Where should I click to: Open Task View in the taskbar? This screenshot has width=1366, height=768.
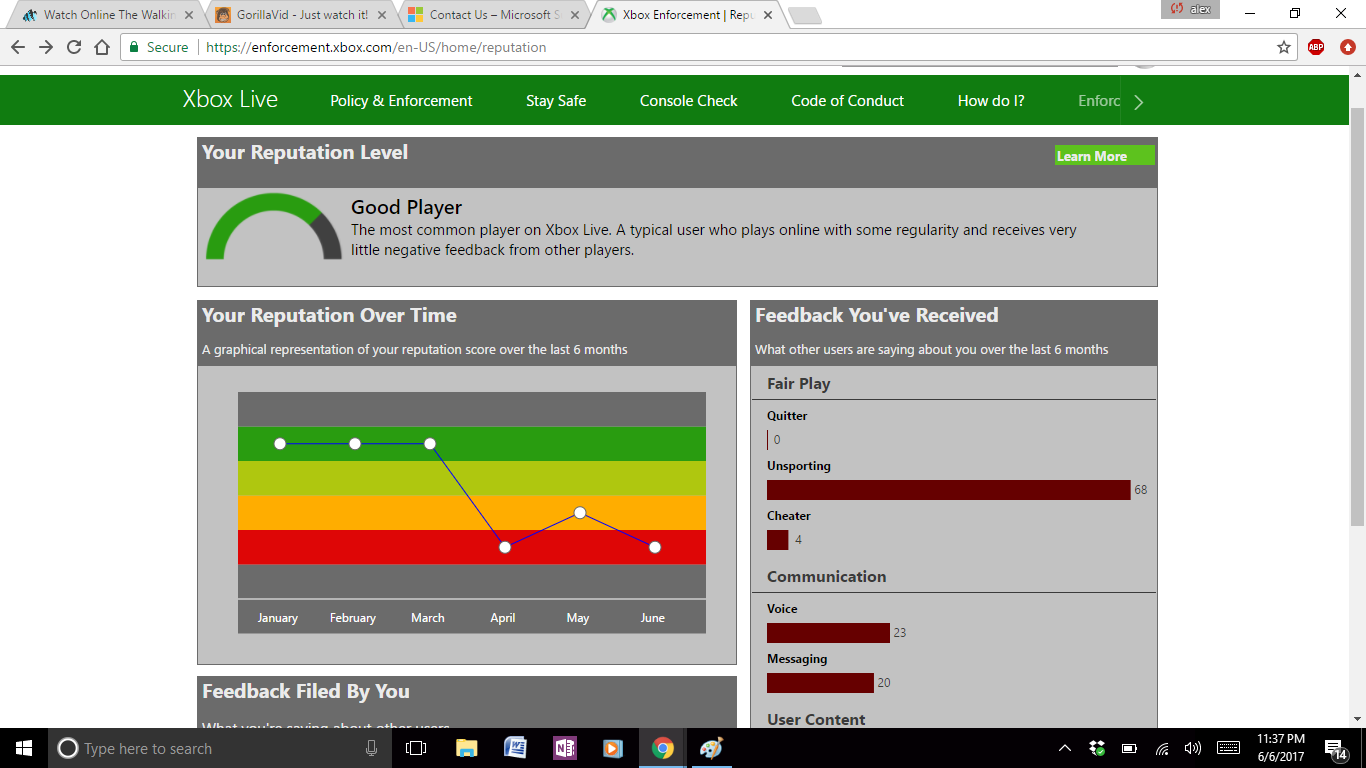tap(416, 748)
